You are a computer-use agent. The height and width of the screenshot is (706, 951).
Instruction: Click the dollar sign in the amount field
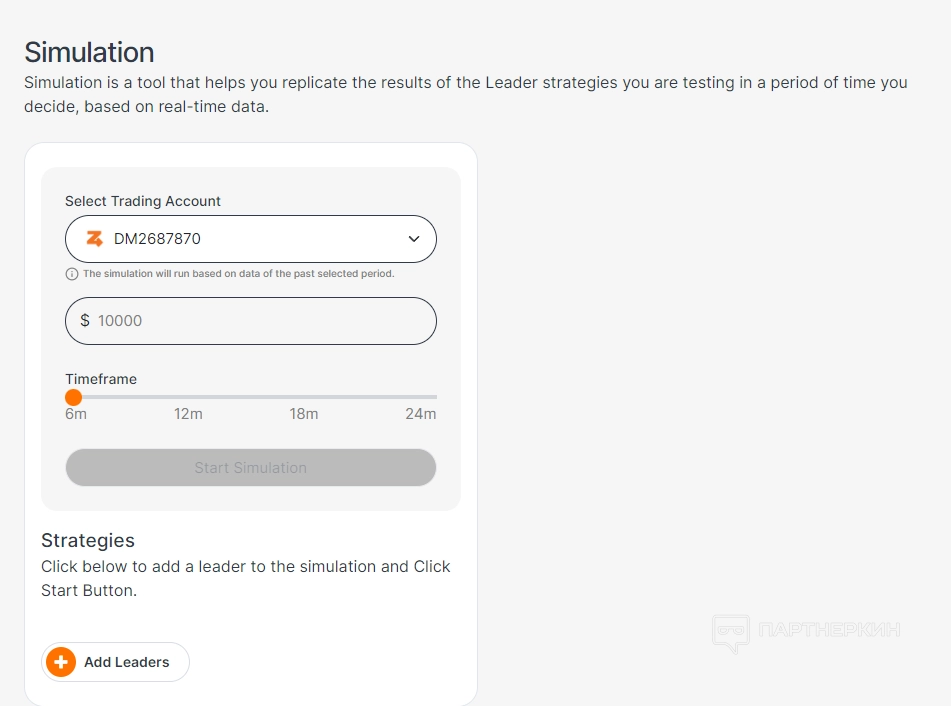coord(85,321)
